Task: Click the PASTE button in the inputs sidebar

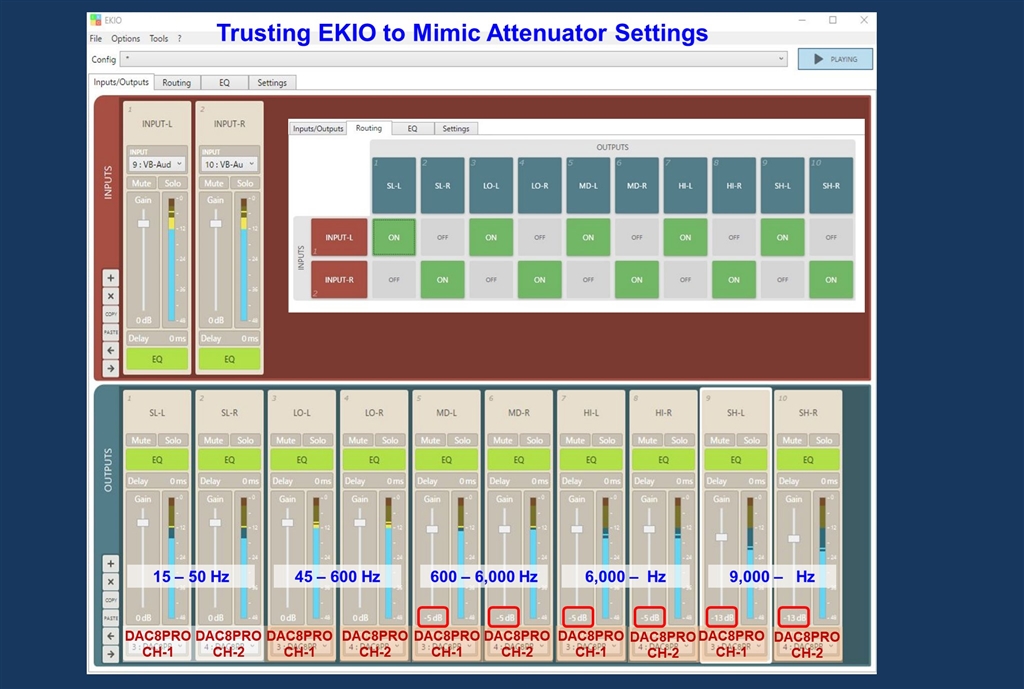Action: (110, 332)
